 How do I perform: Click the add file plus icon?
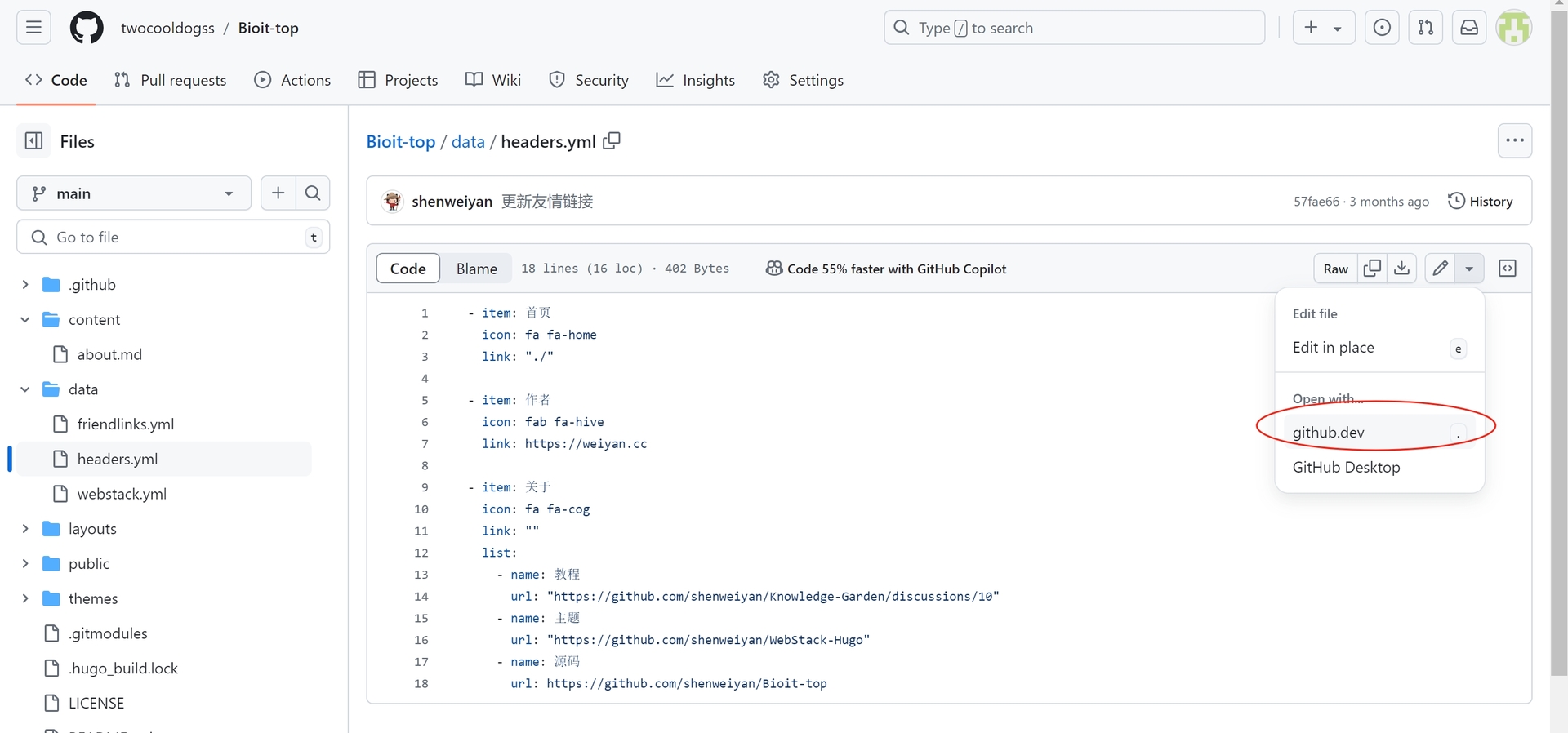pyautogui.click(x=278, y=193)
